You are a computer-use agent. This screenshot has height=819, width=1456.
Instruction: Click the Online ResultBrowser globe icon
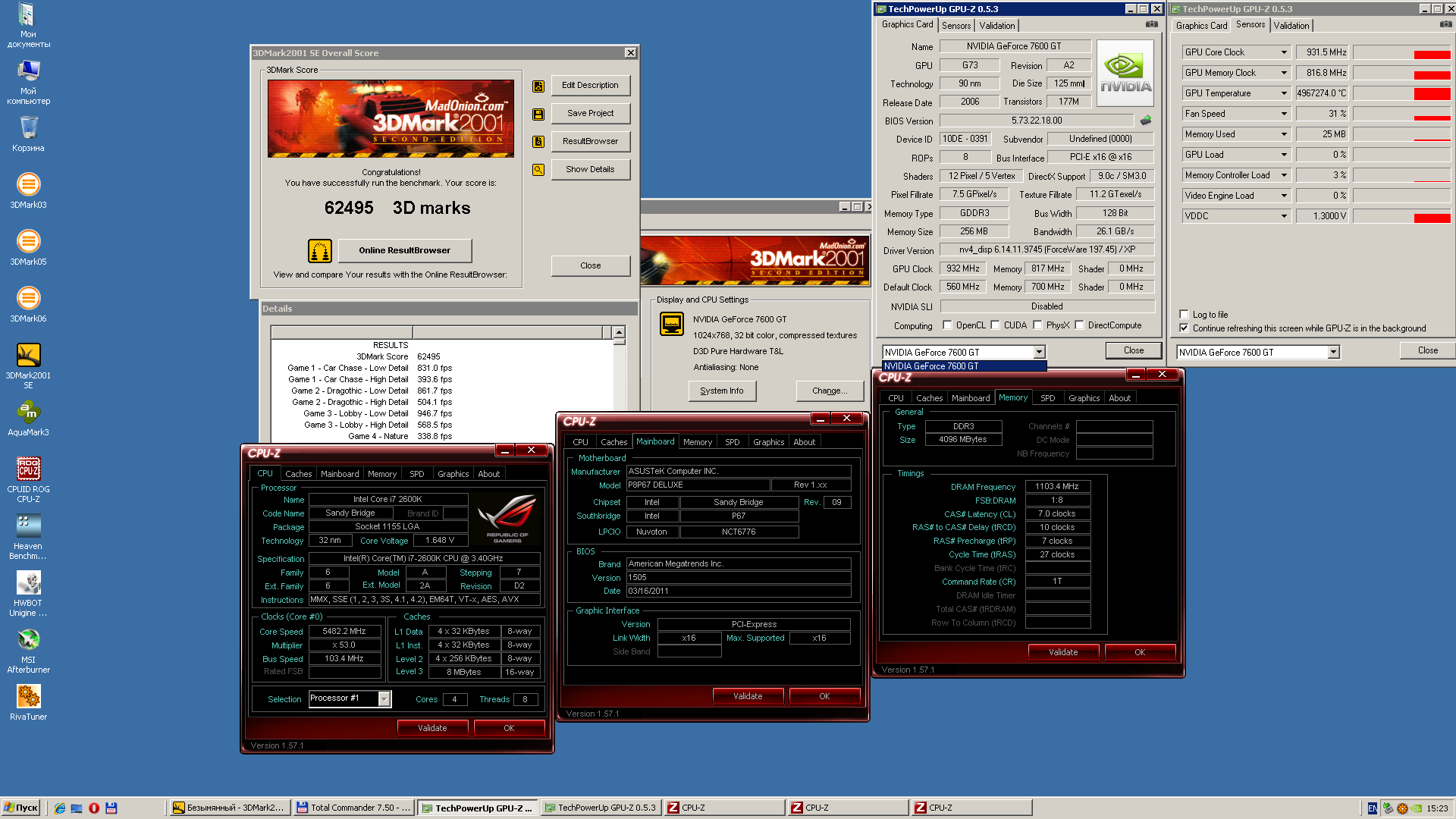click(x=320, y=250)
